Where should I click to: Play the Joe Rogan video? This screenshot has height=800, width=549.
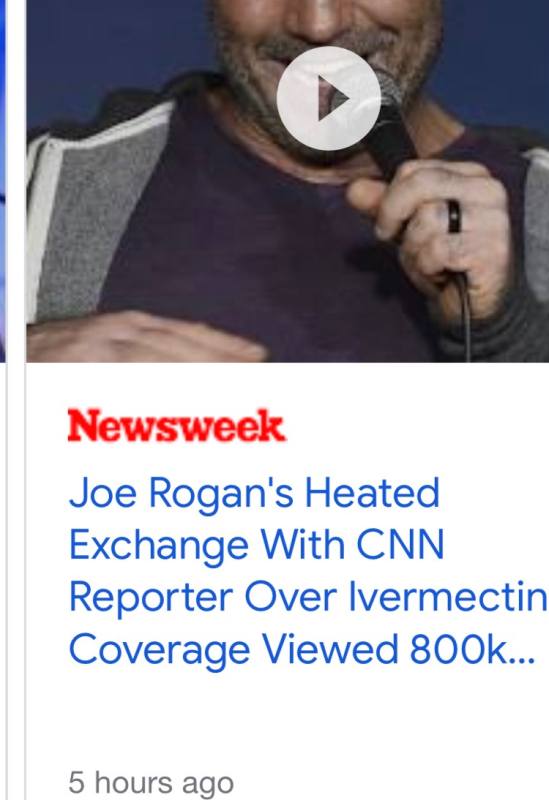tap(329, 98)
